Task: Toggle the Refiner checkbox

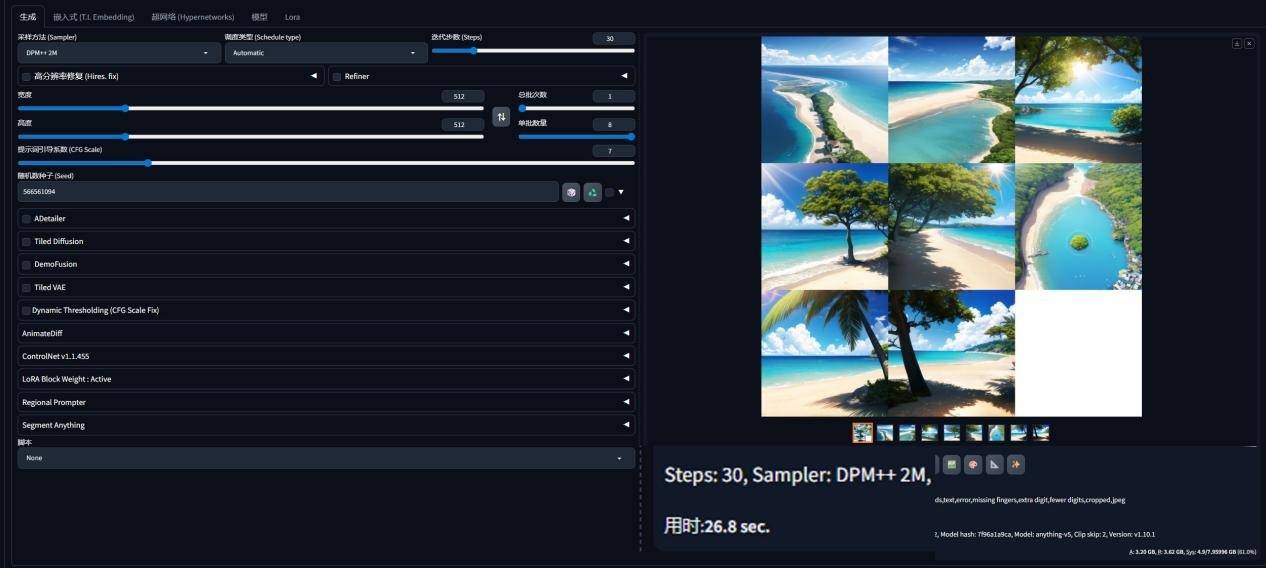Action: 337,77
